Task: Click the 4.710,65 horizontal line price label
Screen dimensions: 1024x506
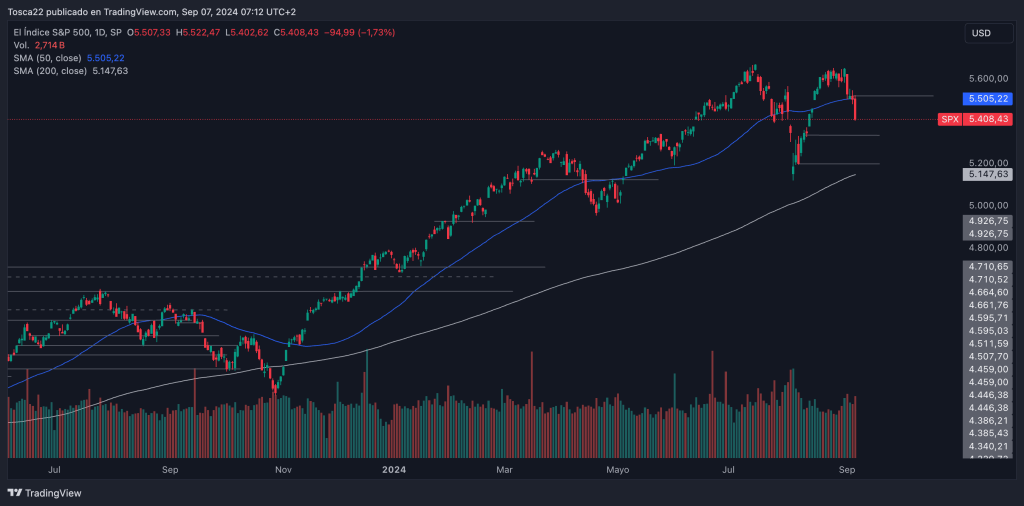Action: pyautogui.click(x=987, y=266)
